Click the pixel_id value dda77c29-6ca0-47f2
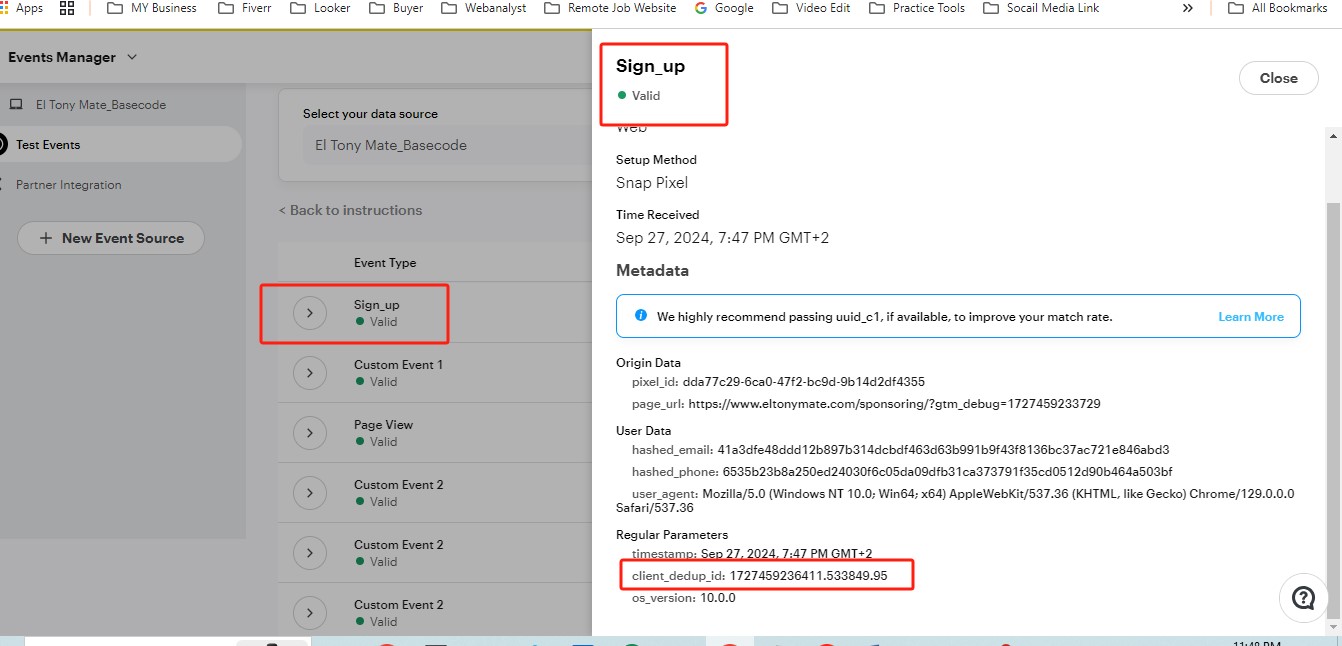This screenshot has height=646, width=1342. 803,382
